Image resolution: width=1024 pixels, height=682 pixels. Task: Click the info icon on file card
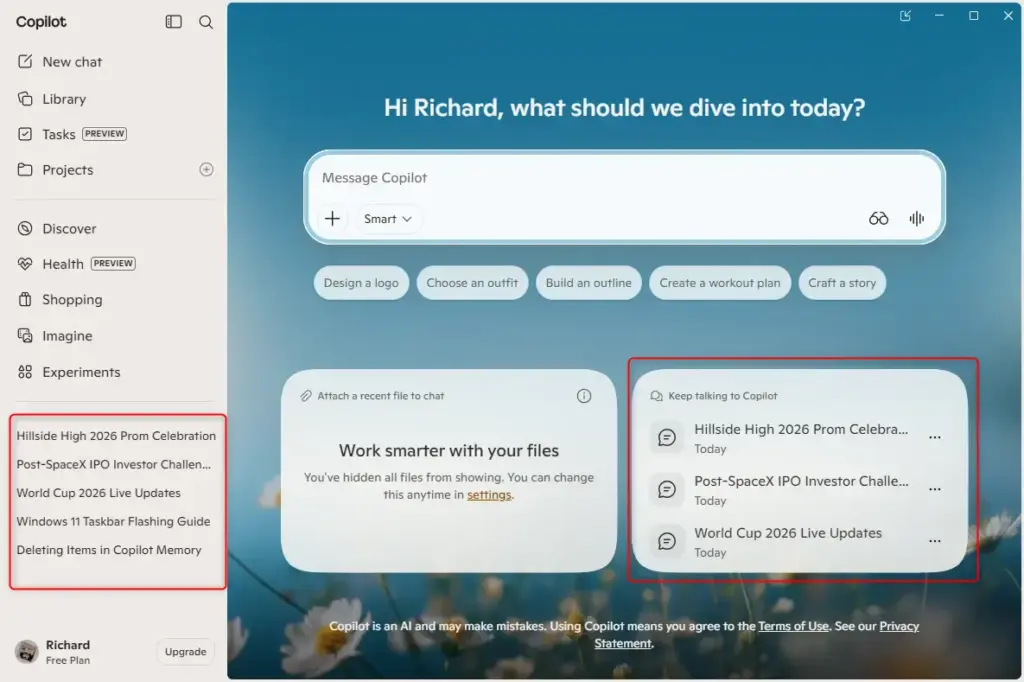[584, 396]
